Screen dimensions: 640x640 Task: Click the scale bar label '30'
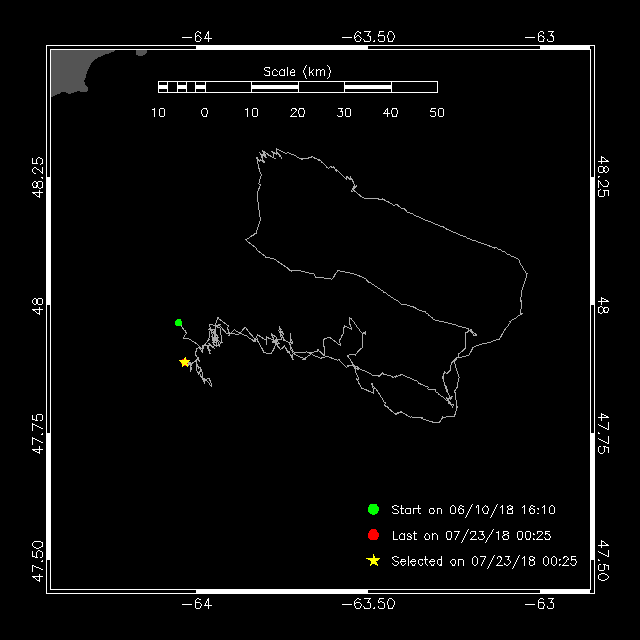pyautogui.click(x=344, y=113)
